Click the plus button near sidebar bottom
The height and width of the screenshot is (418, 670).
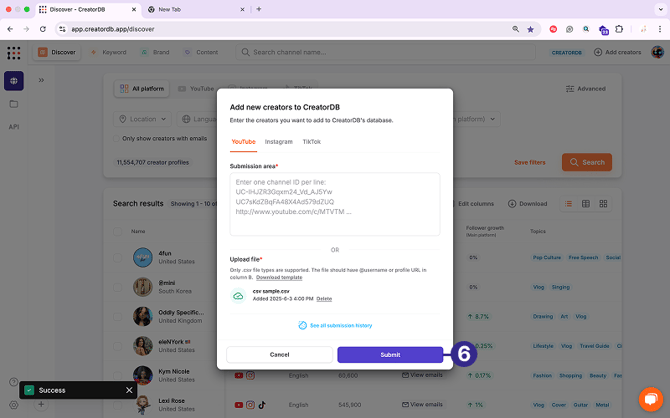(41, 404)
